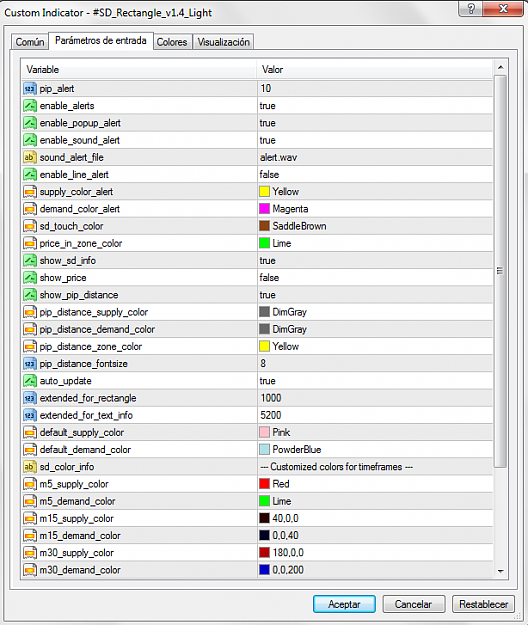The width and height of the screenshot is (528, 625).
Task: Click the vertical scrollbar thumb
Action: point(501,271)
